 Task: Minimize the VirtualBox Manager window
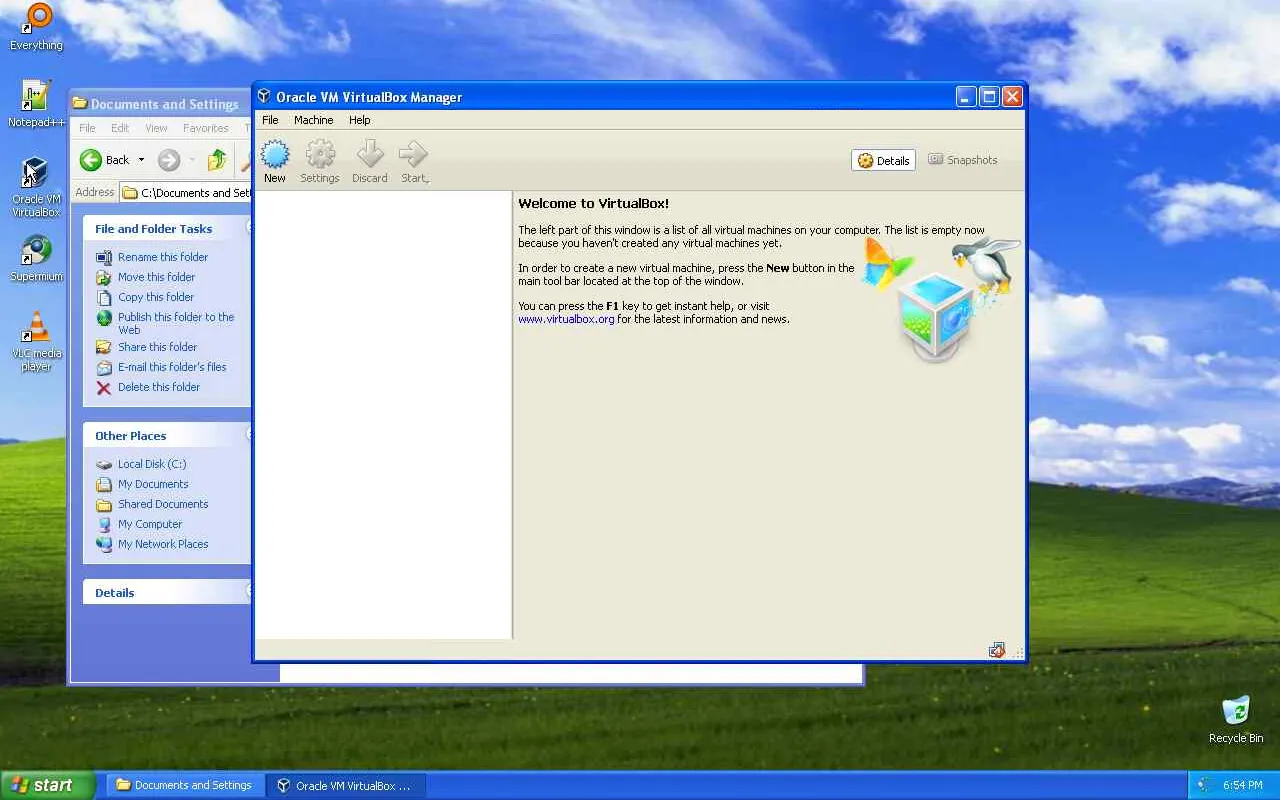click(x=966, y=96)
